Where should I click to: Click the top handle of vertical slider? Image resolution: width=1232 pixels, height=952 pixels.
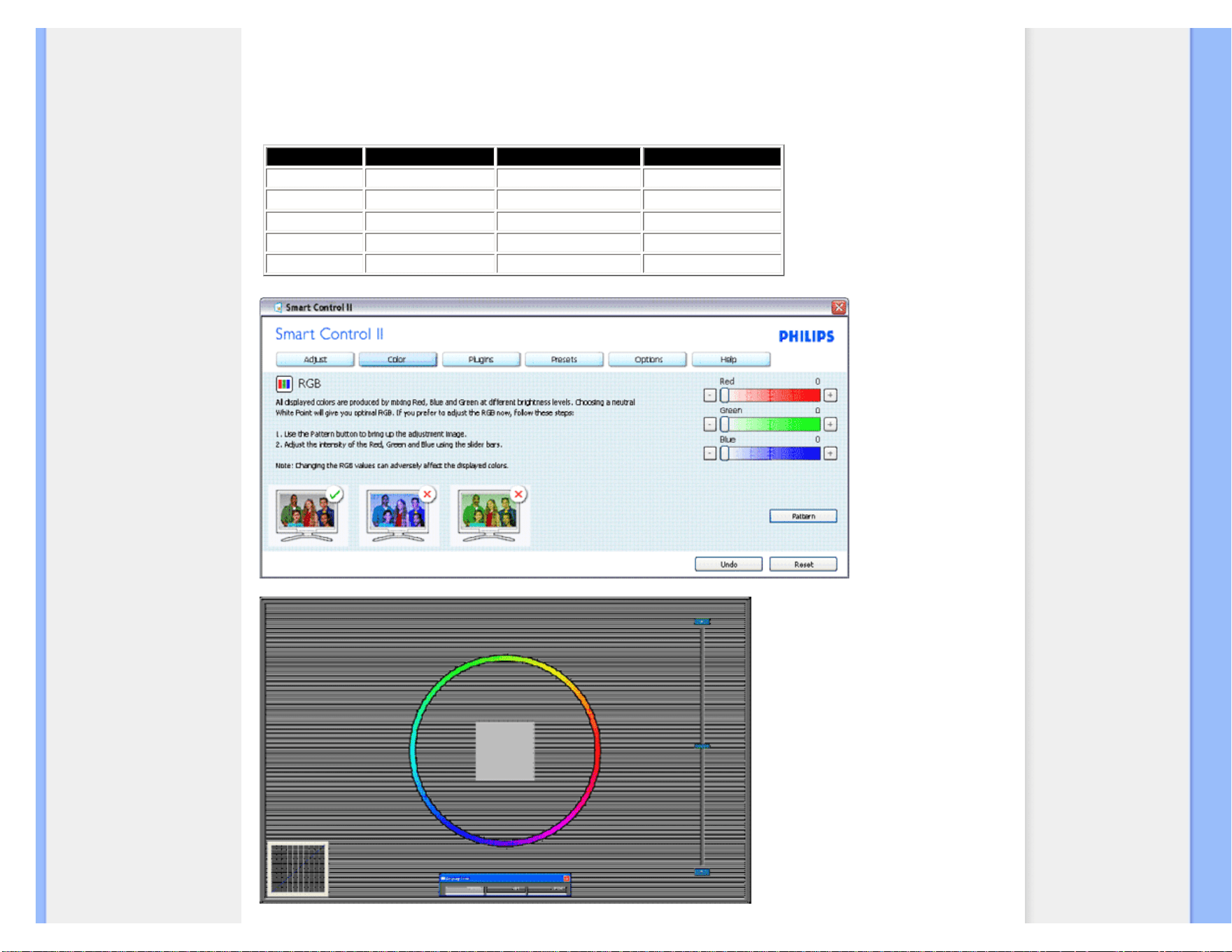click(x=702, y=622)
